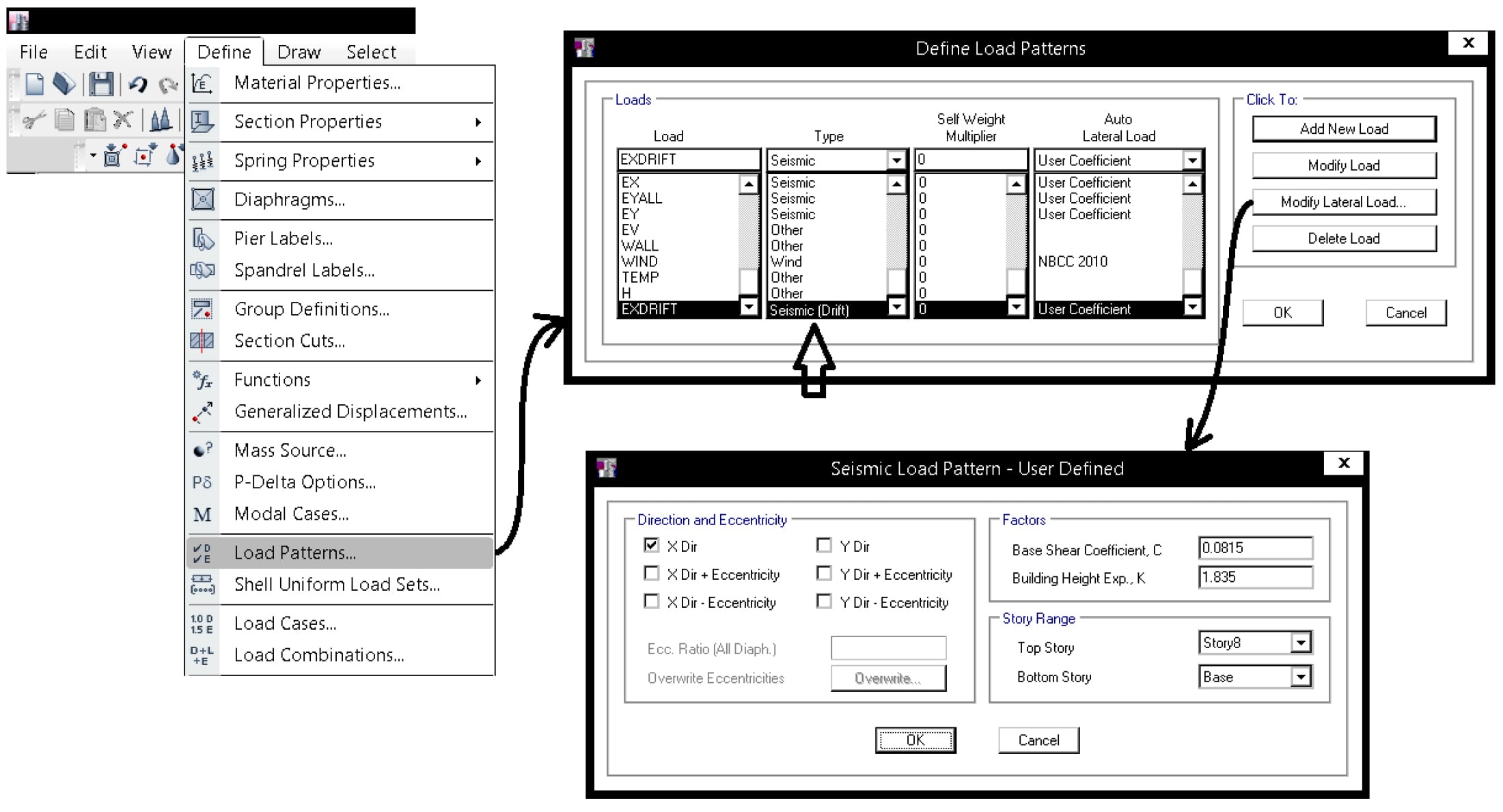The height and width of the screenshot is (812, 1503).
Task: Expand the Functions submenu arrow
Action: [478, 380]
